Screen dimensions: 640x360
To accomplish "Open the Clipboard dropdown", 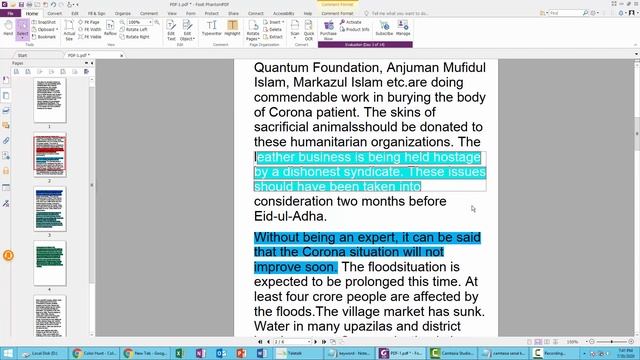I will tap(45, 29).
